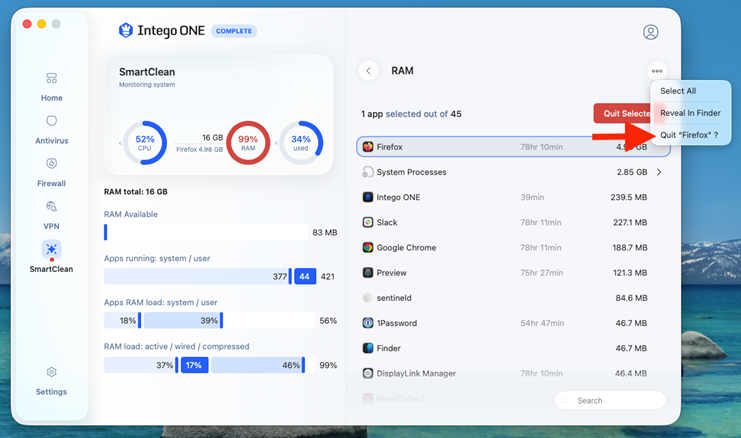Select the 1Password row
This screenshot has height=438, width=741.
(x=513, y=323)
